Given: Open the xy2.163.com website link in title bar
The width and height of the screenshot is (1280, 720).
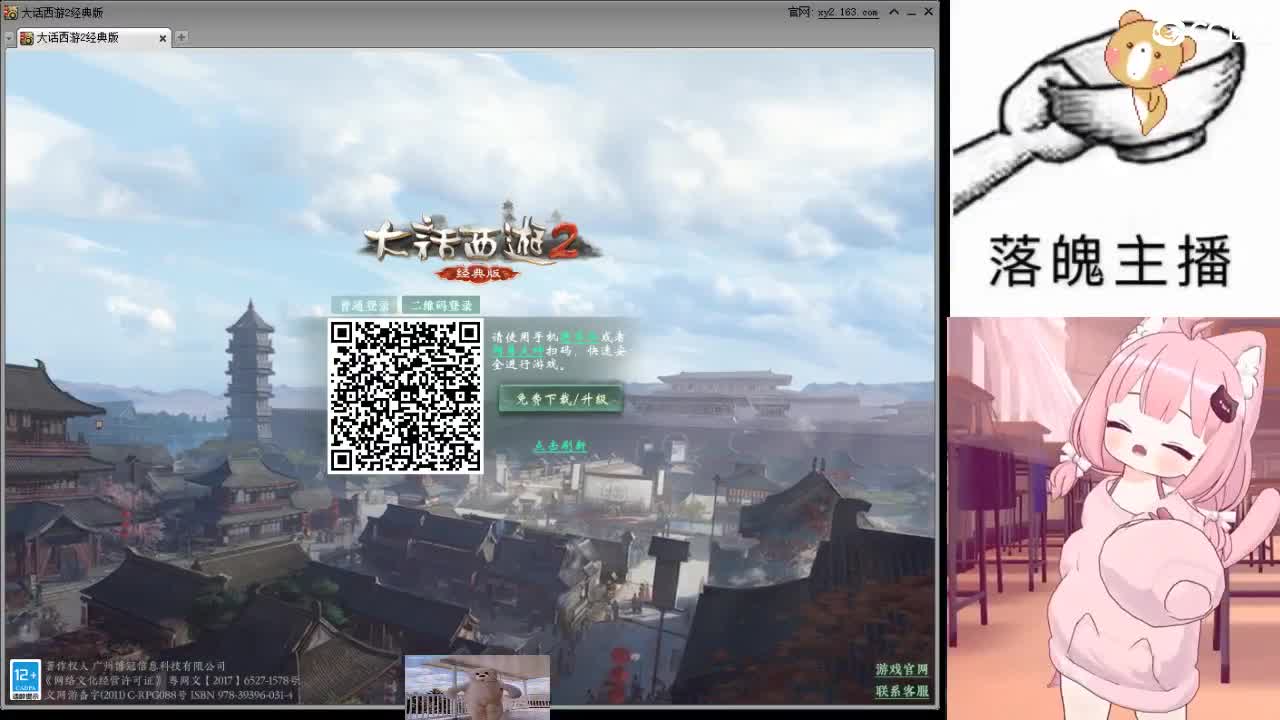Looking at the screenshot, I should pyautogui.click(x=848, y=12).
